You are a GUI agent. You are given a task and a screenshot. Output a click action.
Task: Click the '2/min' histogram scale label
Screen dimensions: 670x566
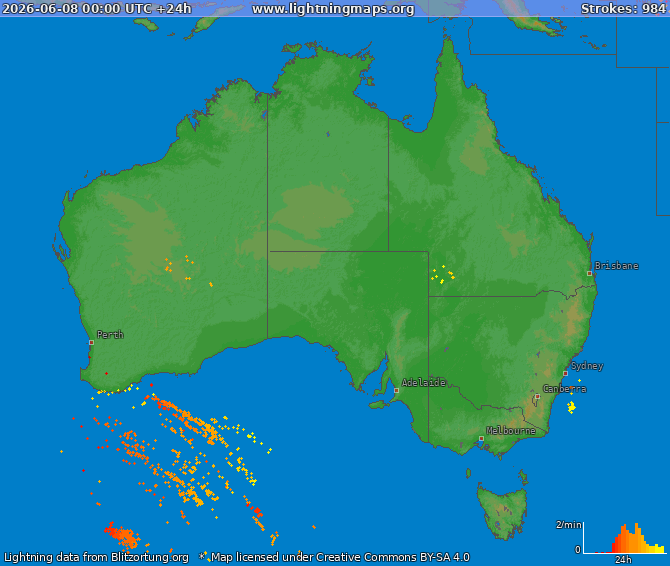[568, 525]
